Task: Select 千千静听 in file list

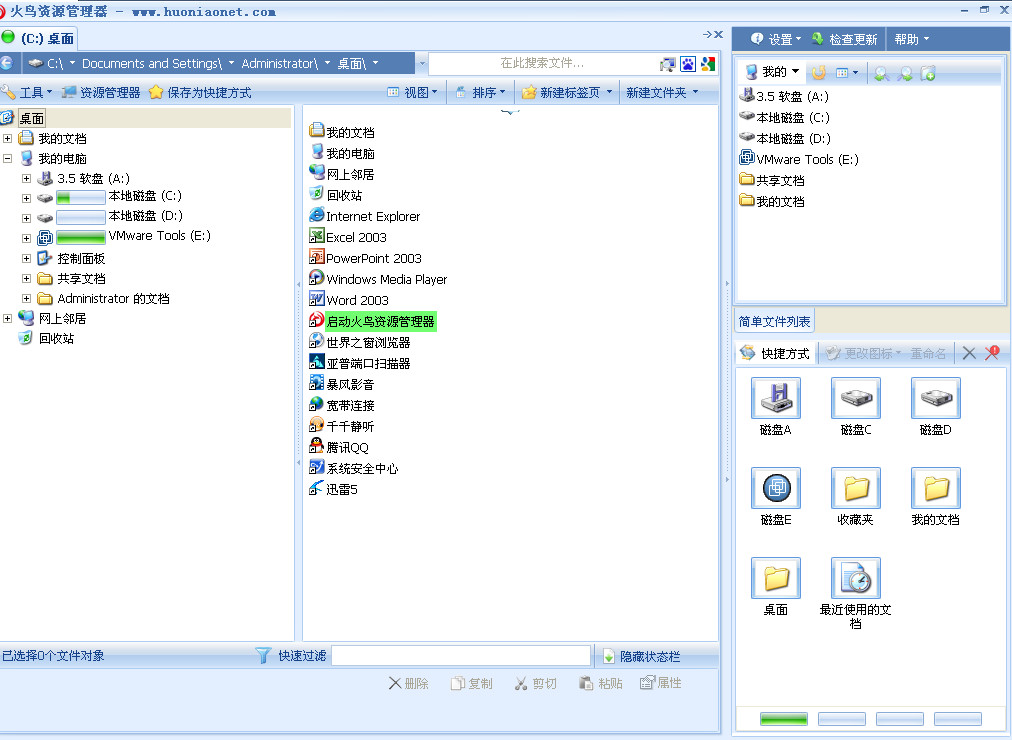Action: (x=341, y=426)
